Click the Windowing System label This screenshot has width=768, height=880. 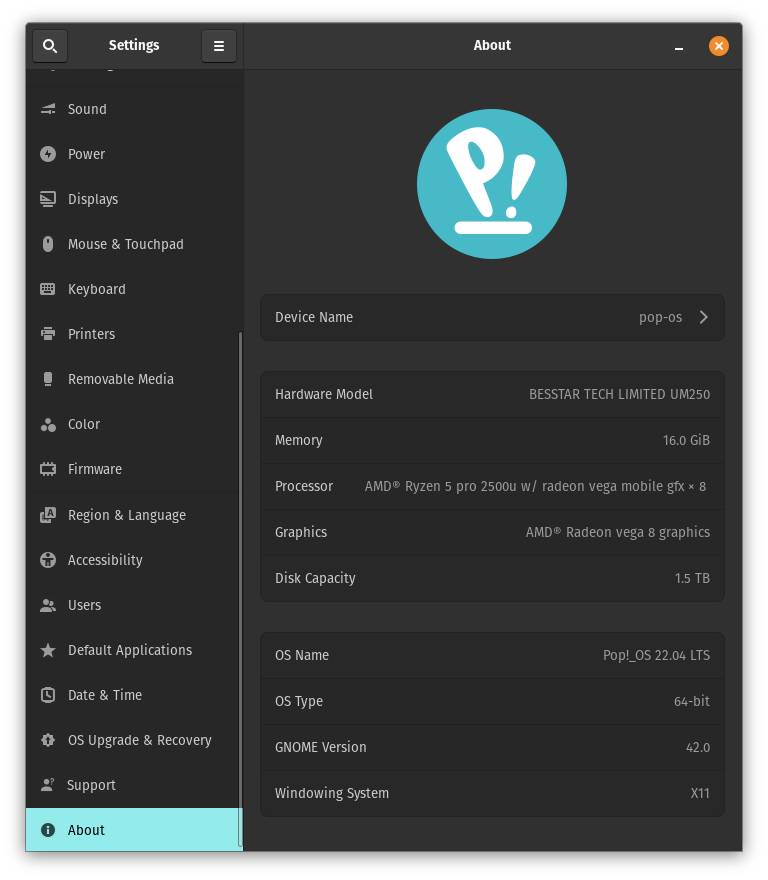(331, 794)
